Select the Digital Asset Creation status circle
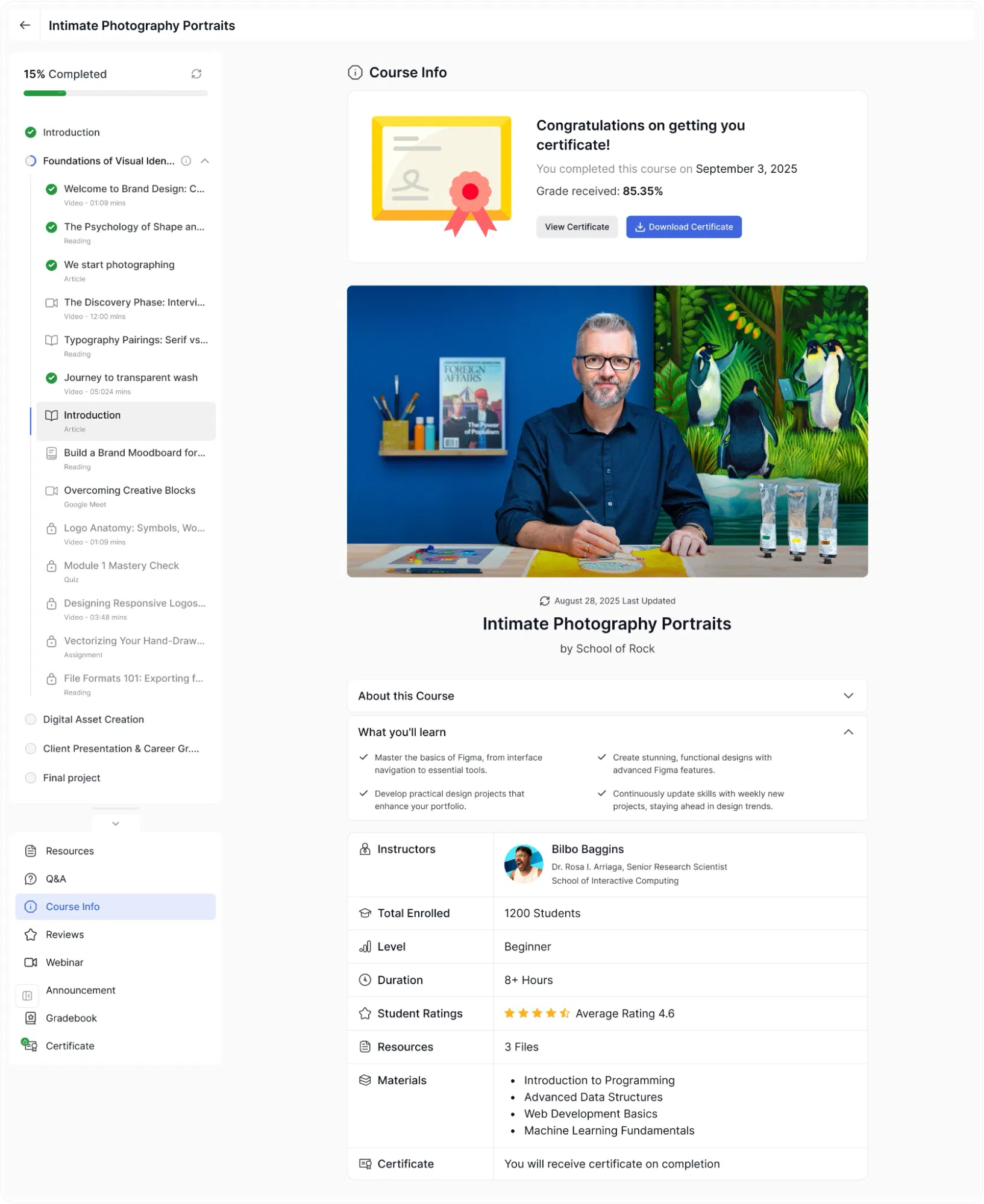The width and height of the screenshot is (984, 1204). (x=31, y=720)
